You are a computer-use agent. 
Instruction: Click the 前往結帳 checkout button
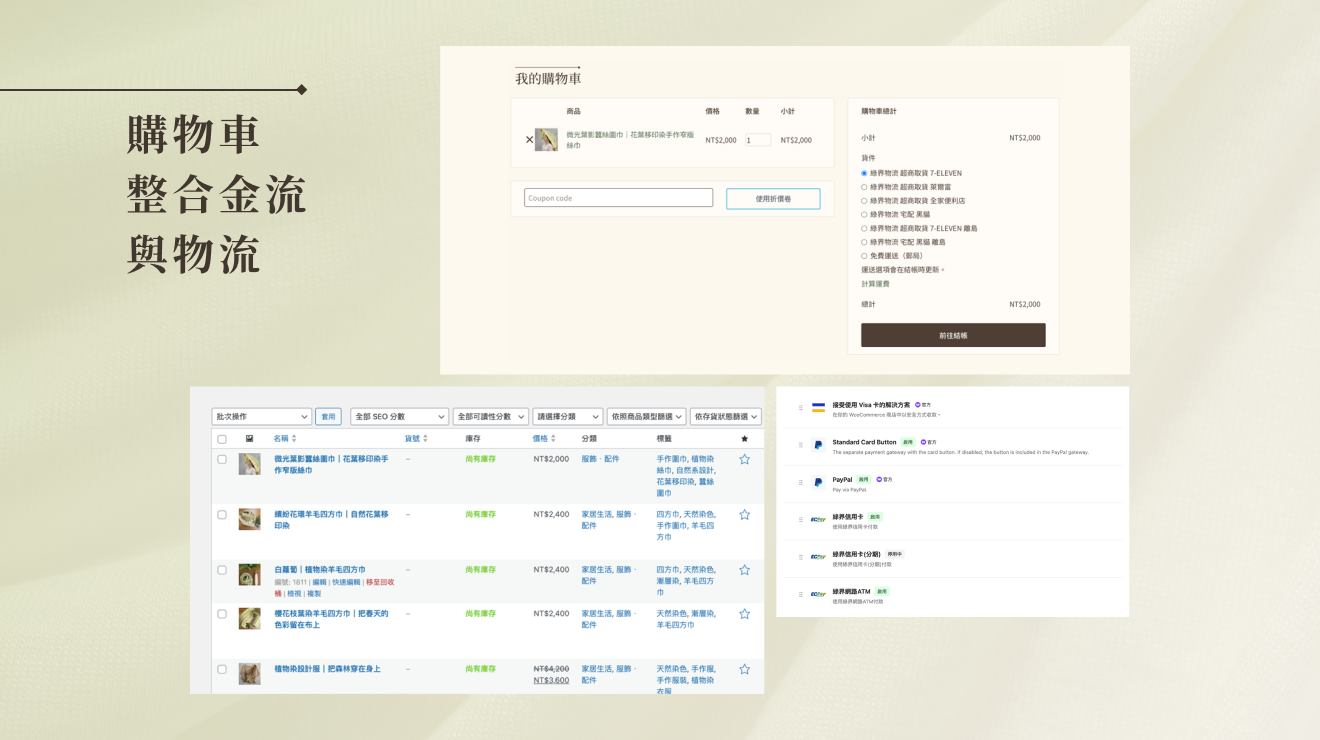952,335
